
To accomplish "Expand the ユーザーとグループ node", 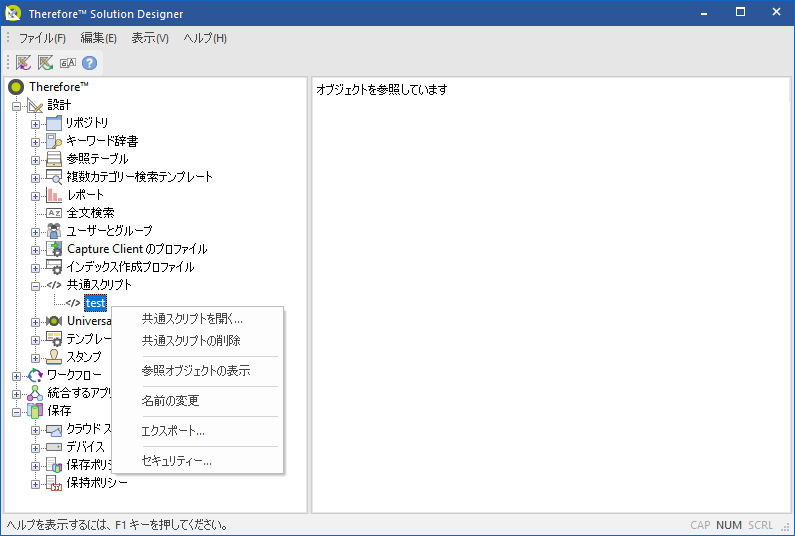I will point(35,232).
